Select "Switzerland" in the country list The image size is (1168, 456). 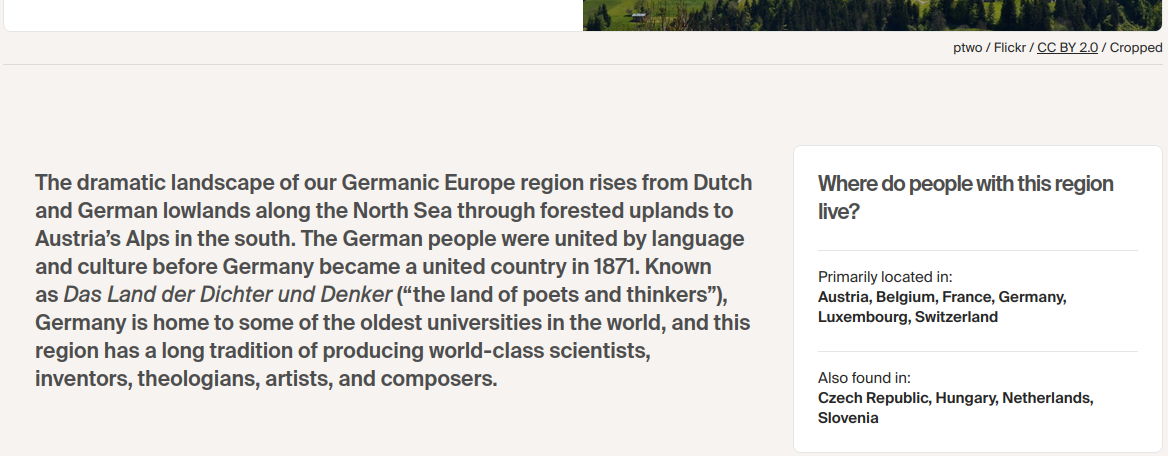point(958,317)
